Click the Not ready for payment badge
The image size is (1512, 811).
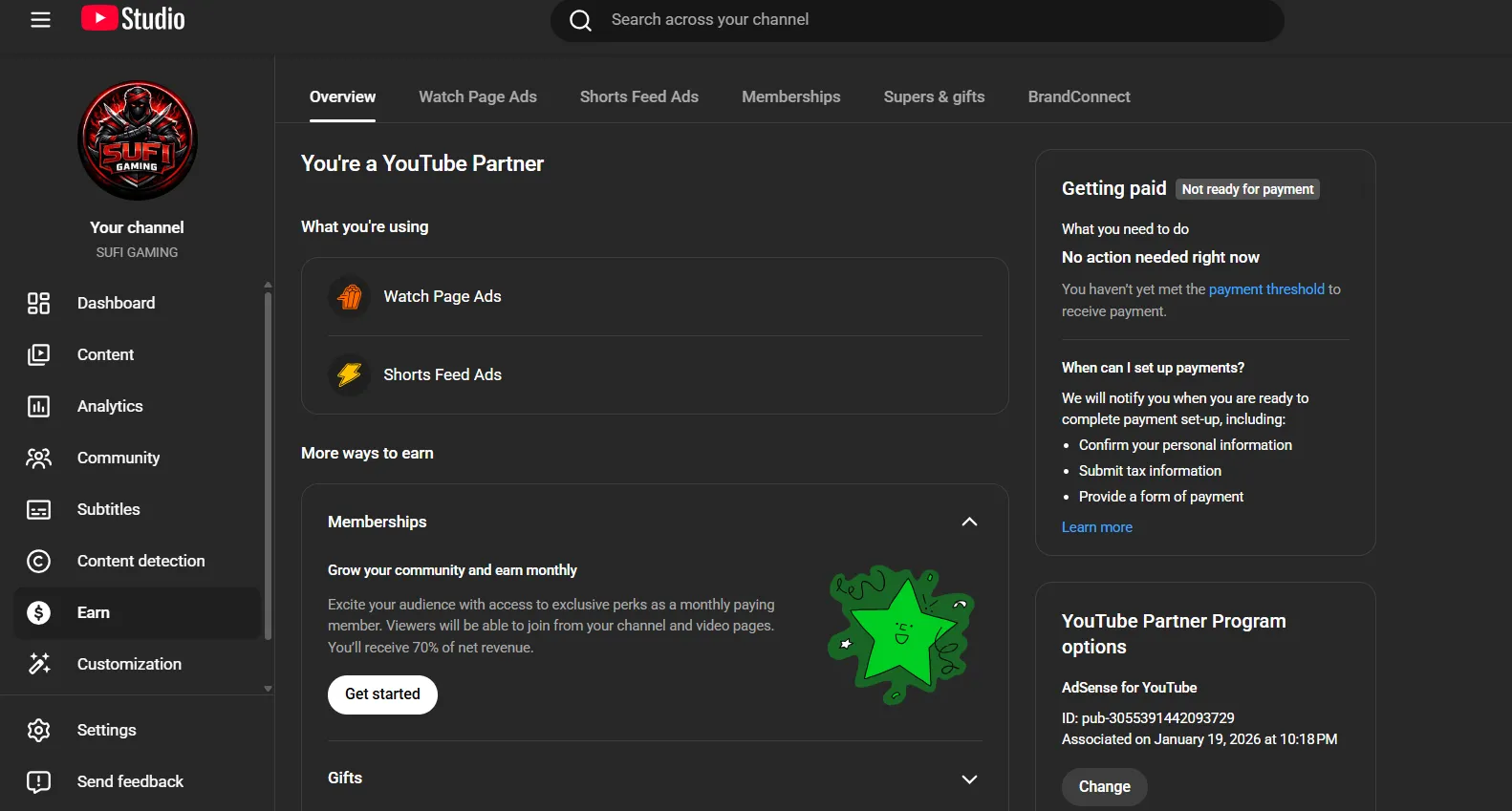pos(1247,189)
